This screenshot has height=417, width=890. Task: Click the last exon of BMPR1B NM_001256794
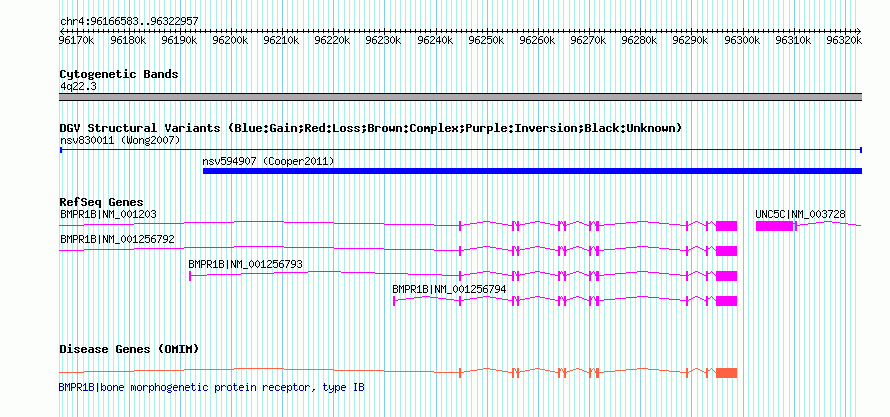[727, 301]
